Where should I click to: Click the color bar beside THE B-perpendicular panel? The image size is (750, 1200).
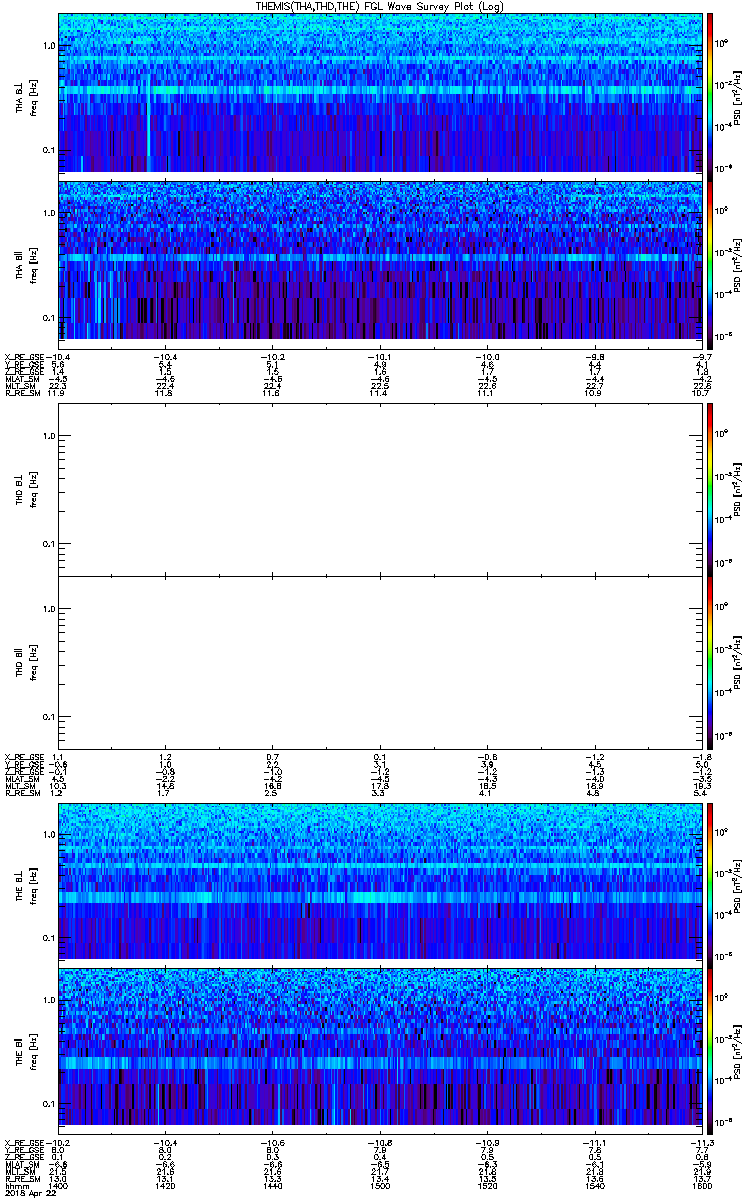tap(710, 880)
